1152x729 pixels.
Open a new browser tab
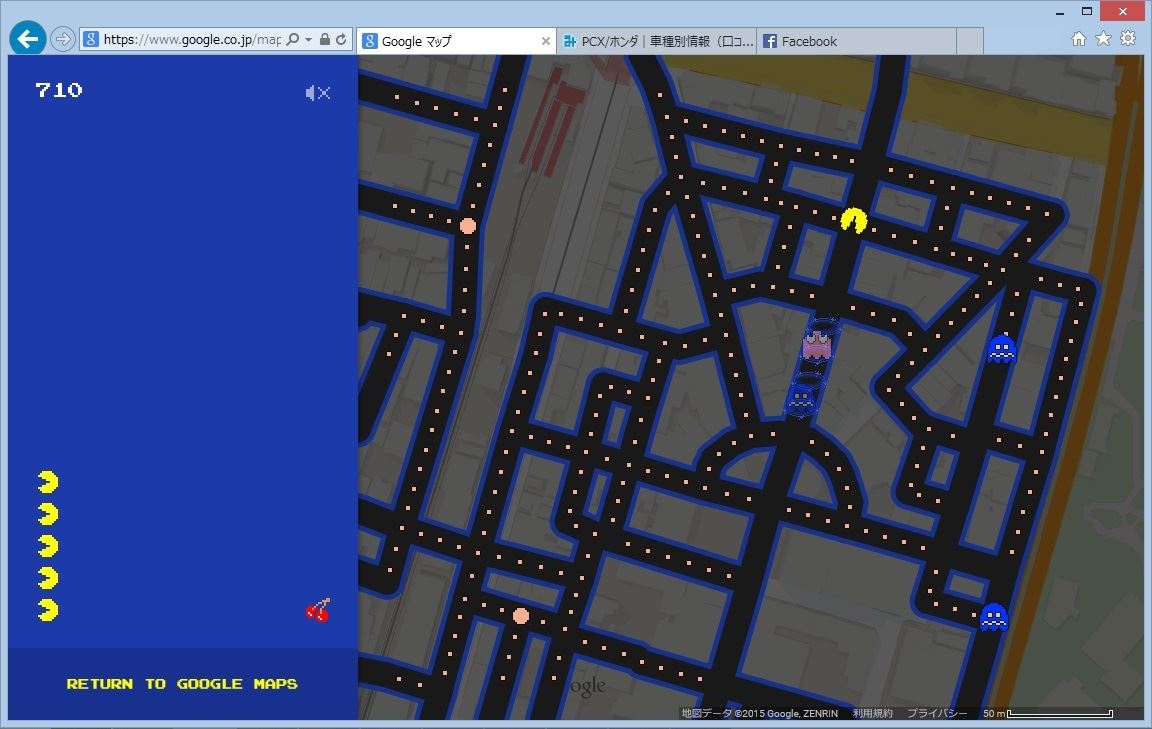(970, 41)
